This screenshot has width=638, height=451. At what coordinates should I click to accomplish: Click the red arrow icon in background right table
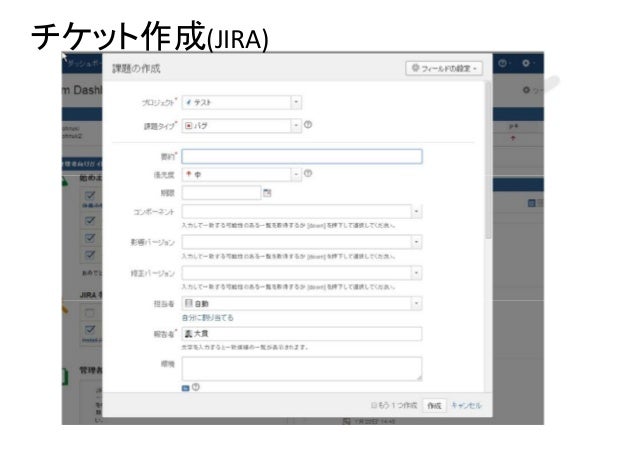point(513,139)
